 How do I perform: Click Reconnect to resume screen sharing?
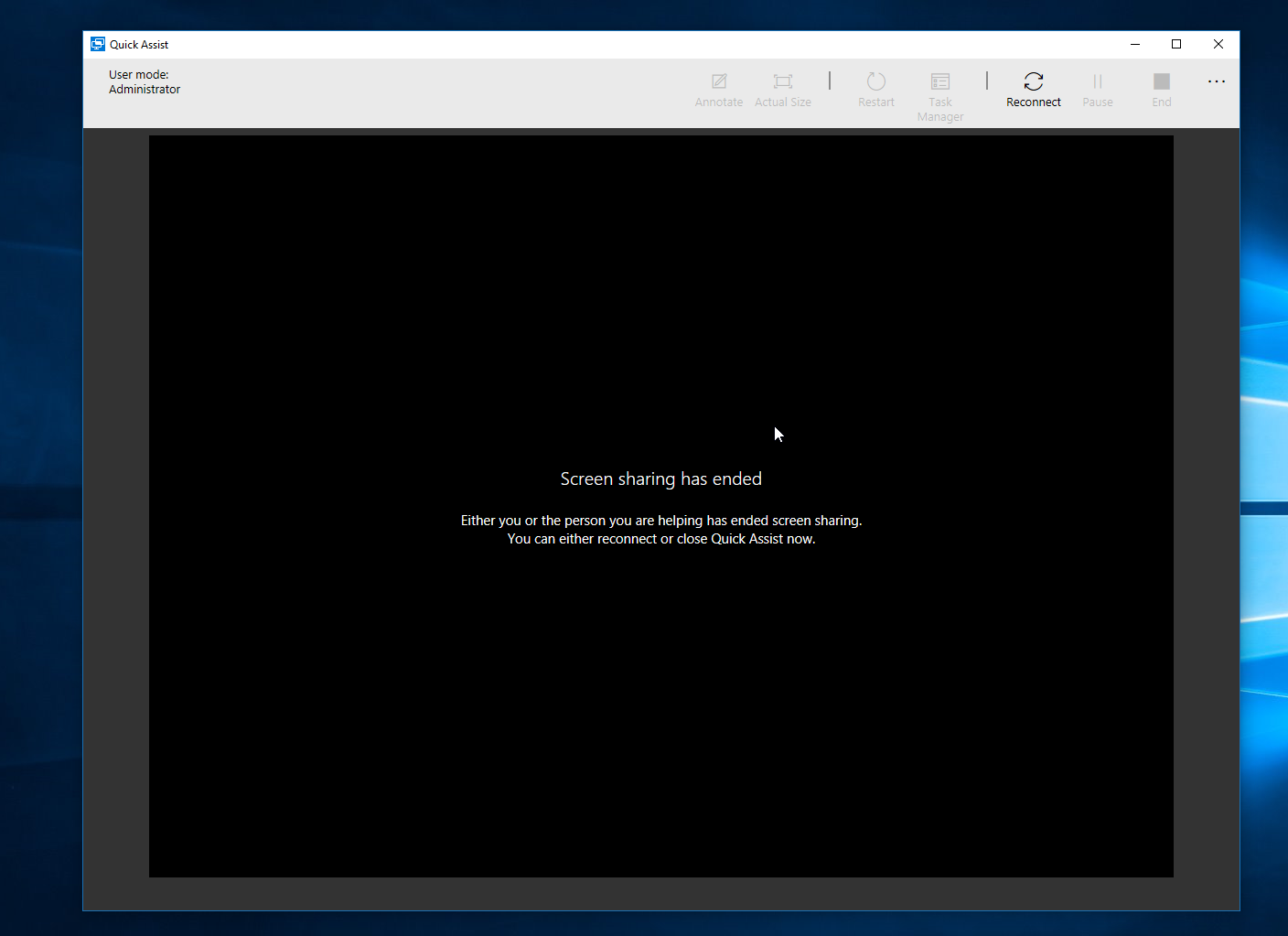pyautogui.click(x=1034, y=82)
